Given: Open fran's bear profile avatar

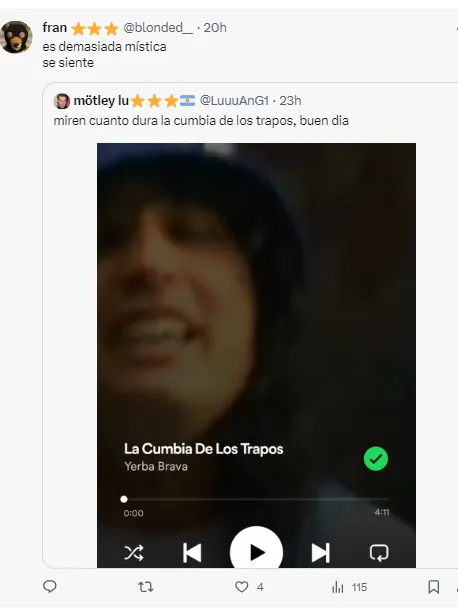Looking at the screenshot, I should point(16,37).
